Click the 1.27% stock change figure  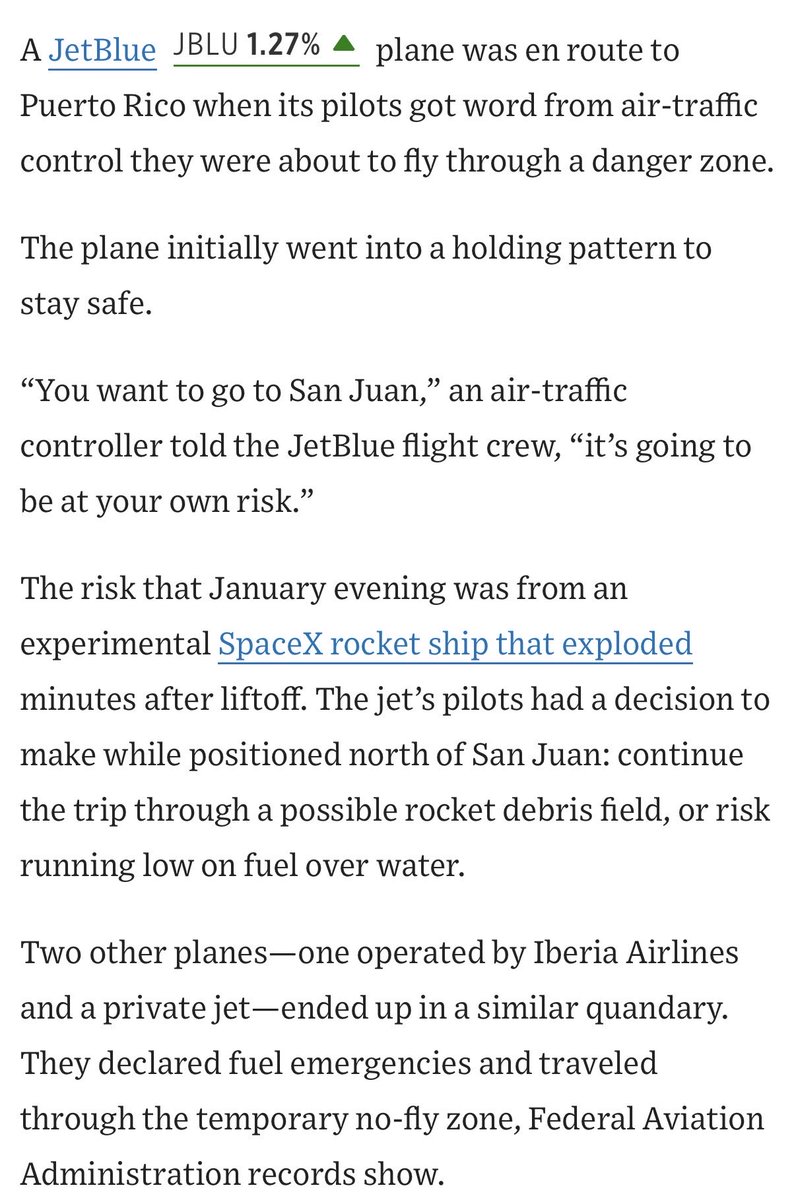click(285, 45)
